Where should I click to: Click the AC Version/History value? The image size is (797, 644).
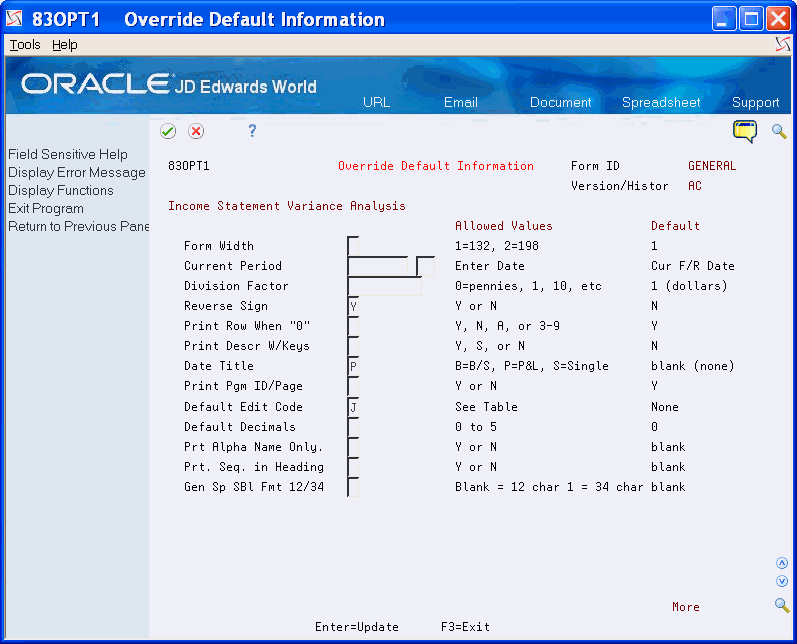coord(694,186)
